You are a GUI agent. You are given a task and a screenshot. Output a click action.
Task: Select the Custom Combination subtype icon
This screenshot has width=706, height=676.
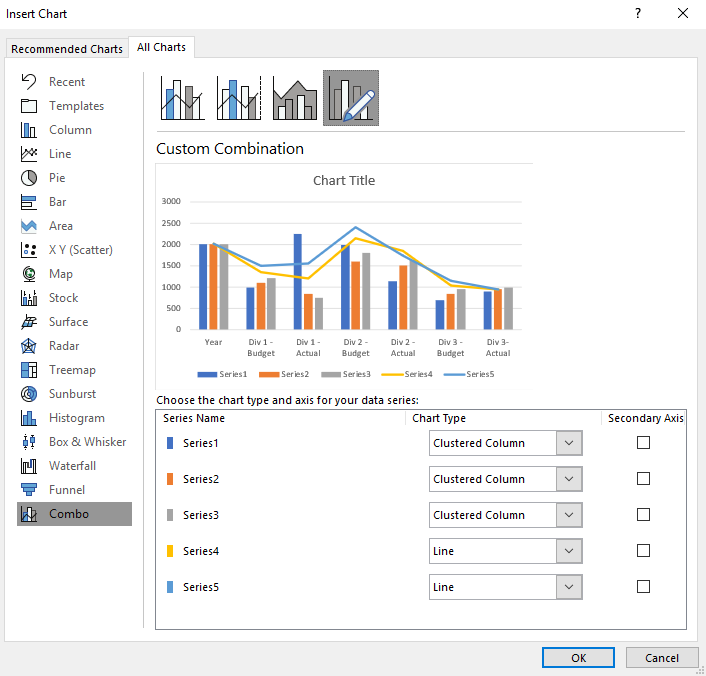coord(351,98)
